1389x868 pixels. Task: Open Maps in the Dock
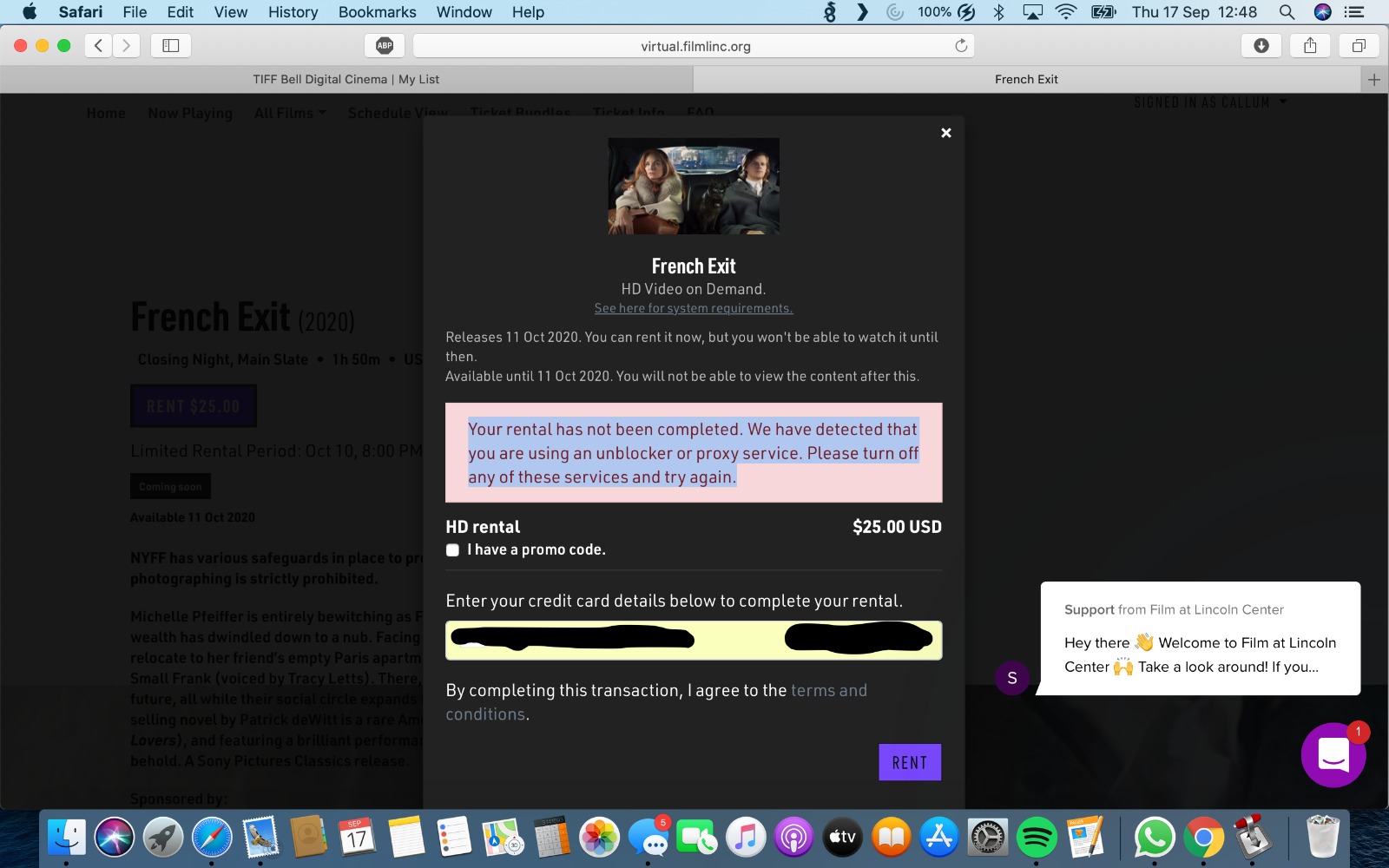pos(503,838)
